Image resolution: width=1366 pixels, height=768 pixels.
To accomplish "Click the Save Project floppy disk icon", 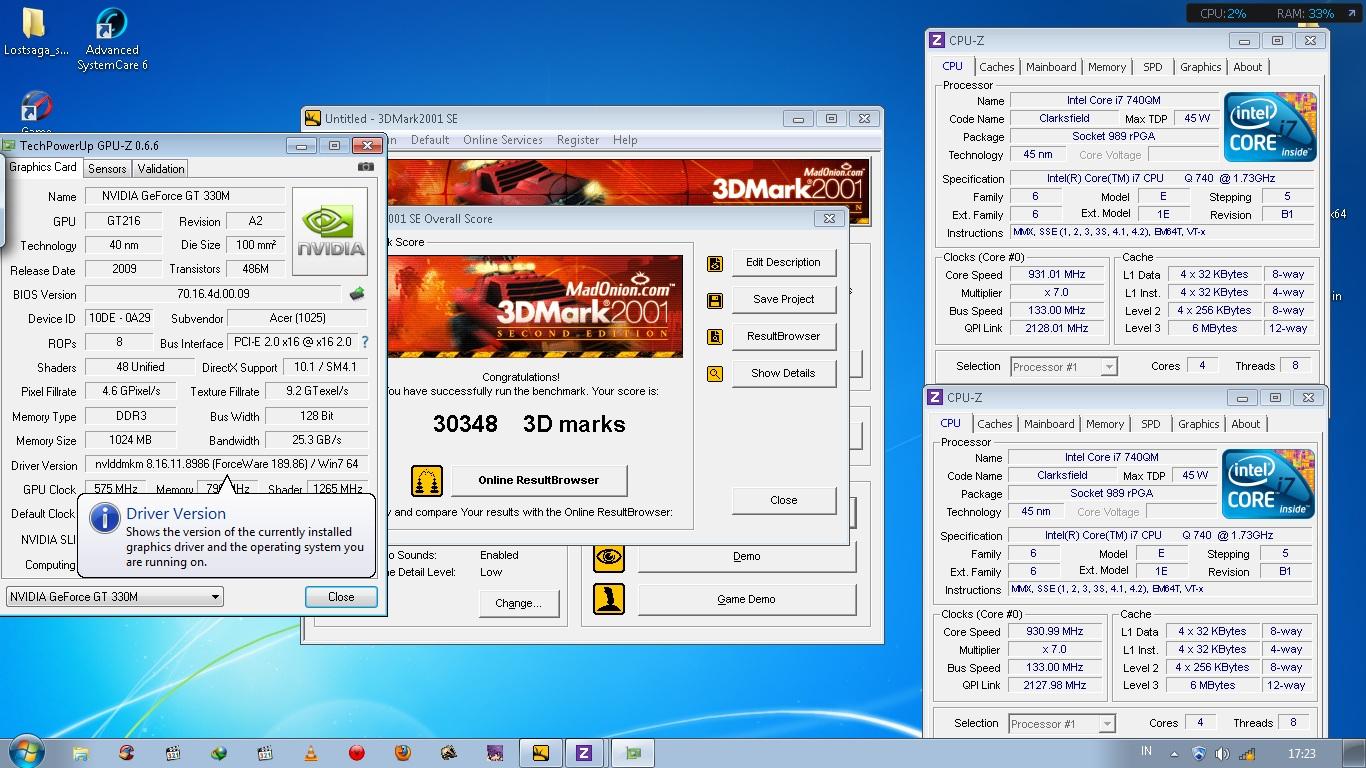I will [x=715, y=300].
